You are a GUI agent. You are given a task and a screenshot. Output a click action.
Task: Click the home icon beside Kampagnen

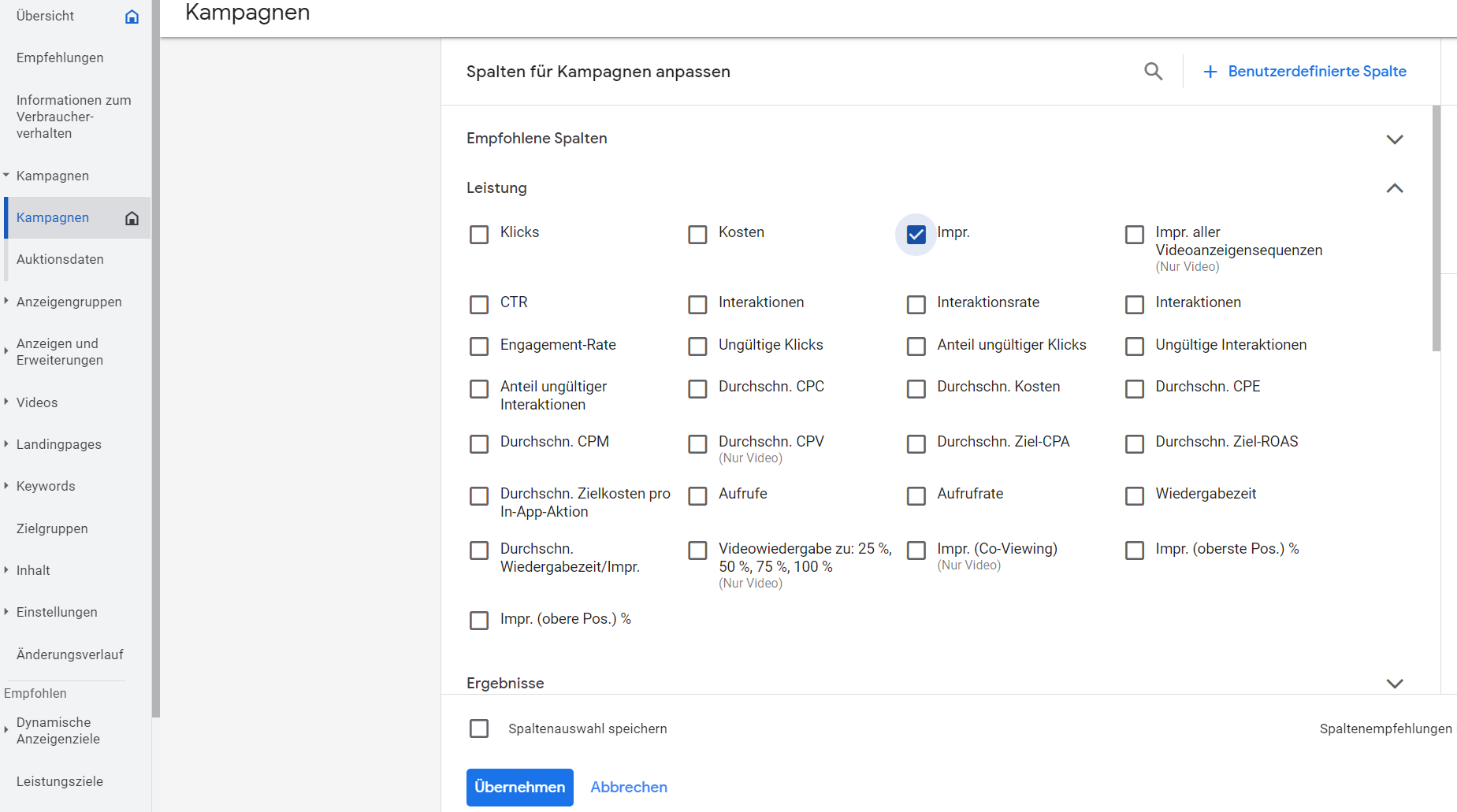(132, 218)
